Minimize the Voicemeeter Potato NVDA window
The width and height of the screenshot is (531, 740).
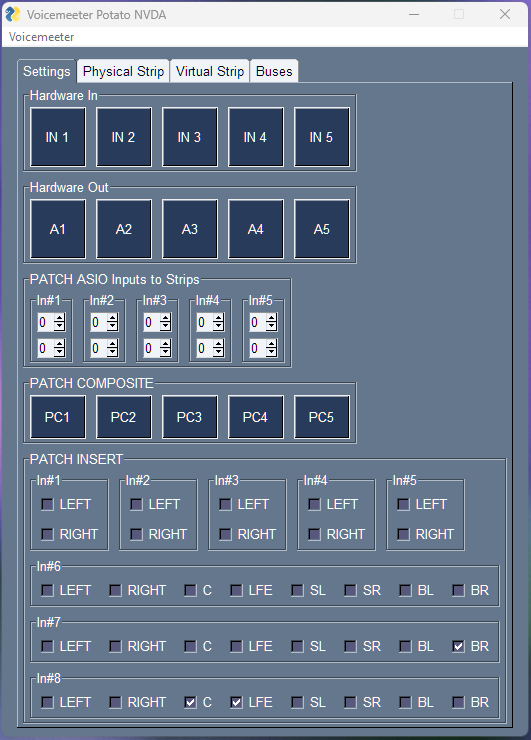(x=414, y=15)
